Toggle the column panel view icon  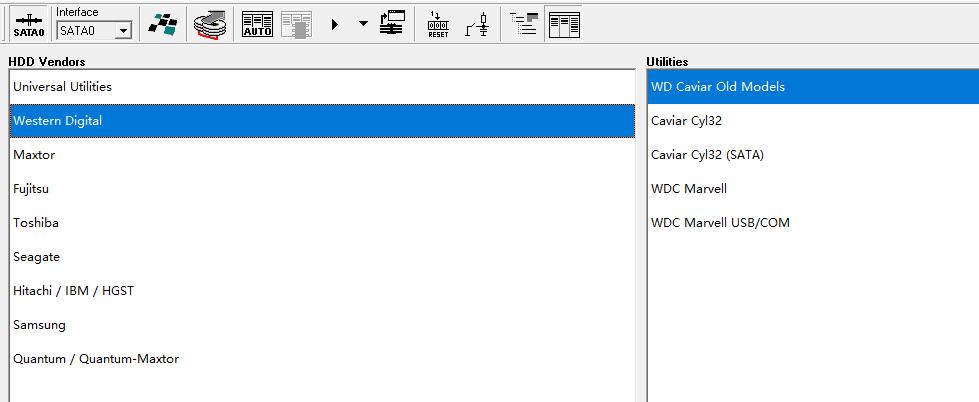[564, 25]
